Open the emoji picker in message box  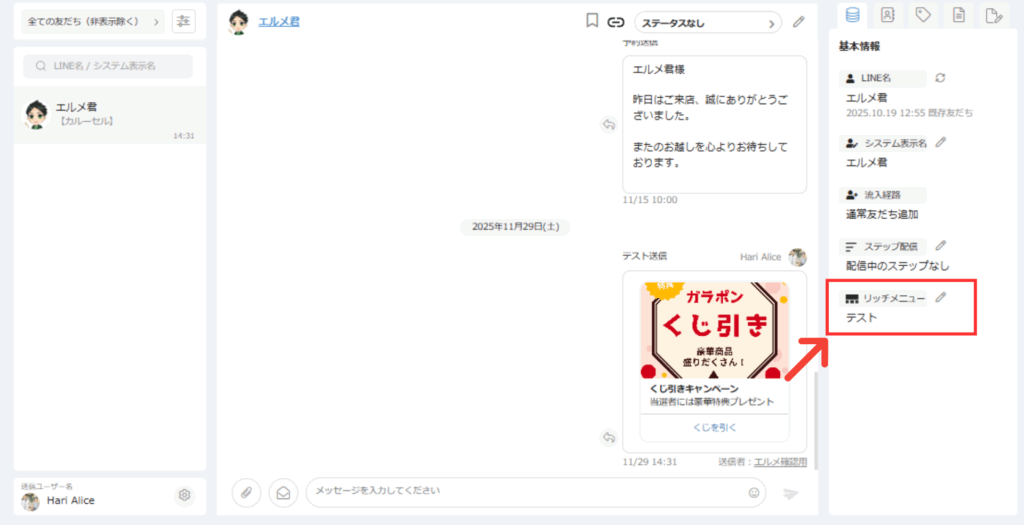coord(753,492)
